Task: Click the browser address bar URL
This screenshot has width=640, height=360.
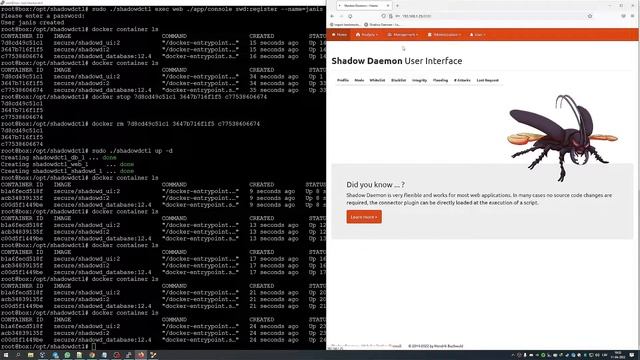Action: [x=416, y=16]
